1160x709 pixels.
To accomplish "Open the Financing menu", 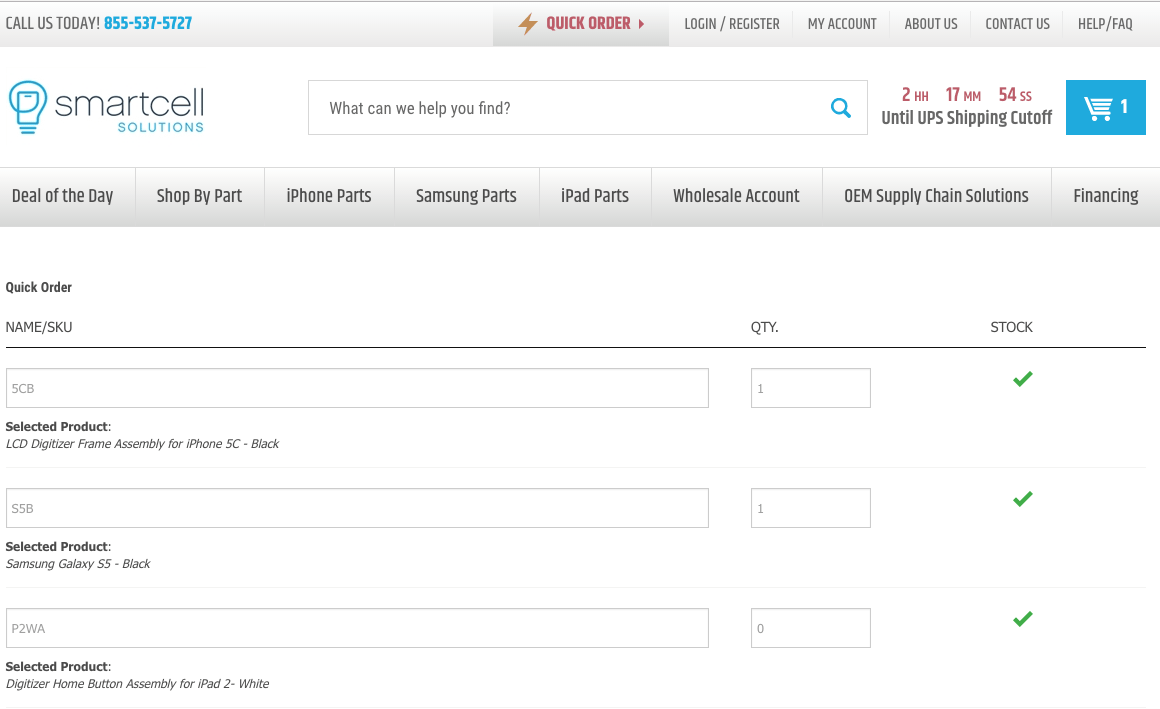I will (x=1105, y=196).
